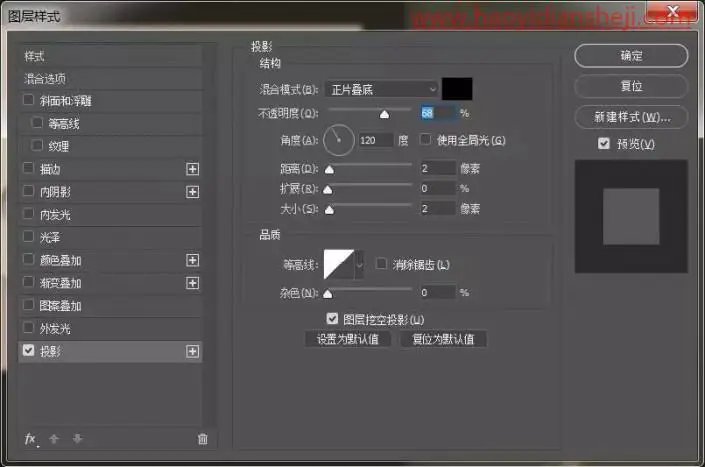The image size is (705, 467).
Task: Add another 颜色叠加 effect with plus icon
Action: pyautogui.click(x=192, y=260)
